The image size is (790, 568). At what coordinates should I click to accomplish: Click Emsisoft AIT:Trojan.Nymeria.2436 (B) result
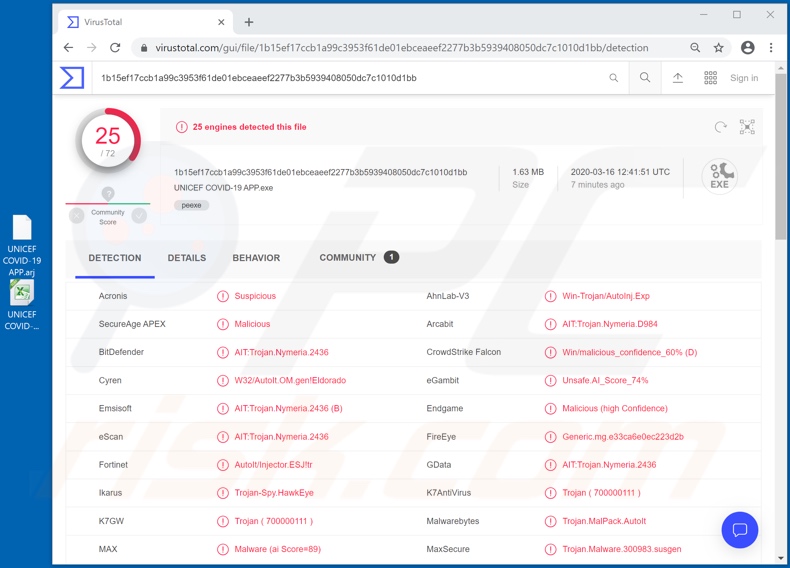288,408
